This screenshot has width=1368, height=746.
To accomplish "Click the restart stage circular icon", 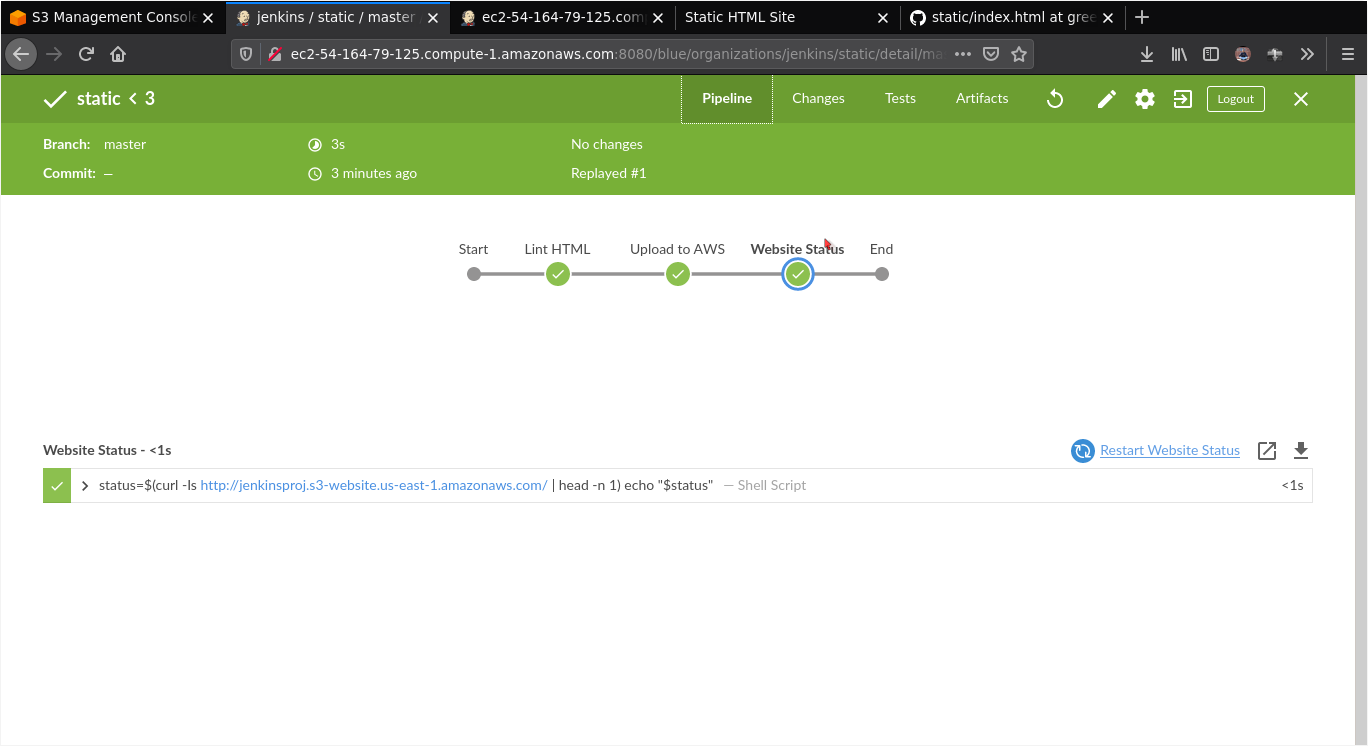I will 1082,451.
